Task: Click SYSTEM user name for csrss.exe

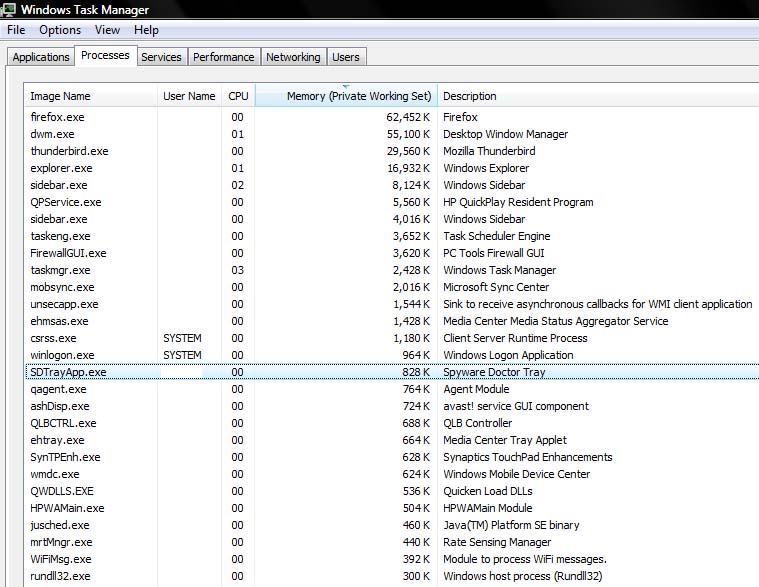Action: (x=182, y=338)
